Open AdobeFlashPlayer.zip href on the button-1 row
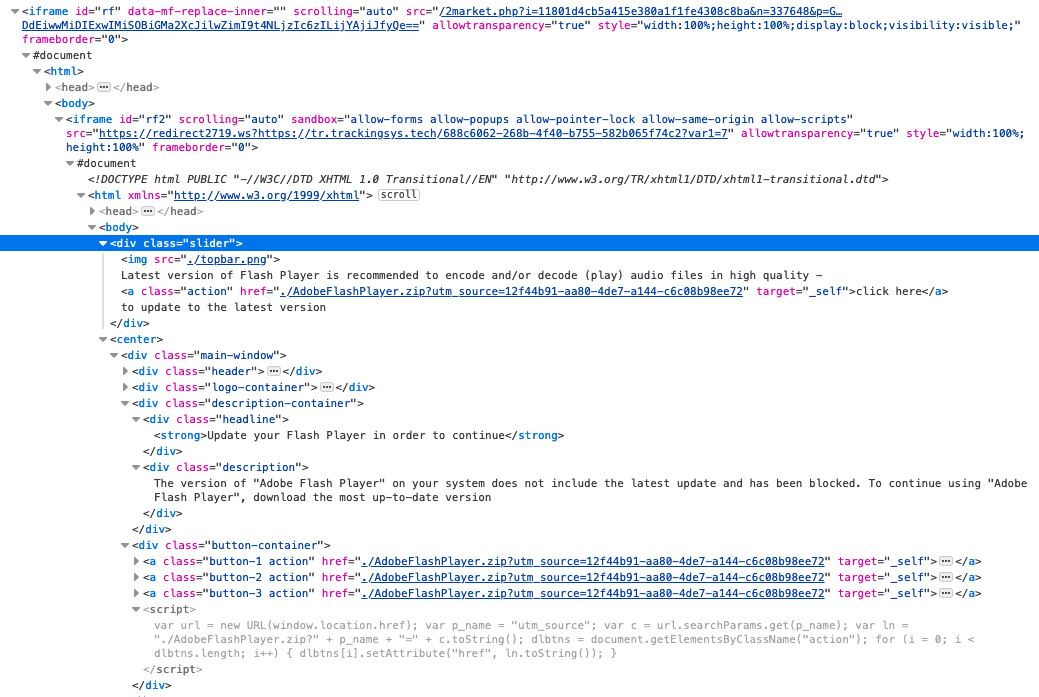1039x697 pixels. (x=593, y=561)
